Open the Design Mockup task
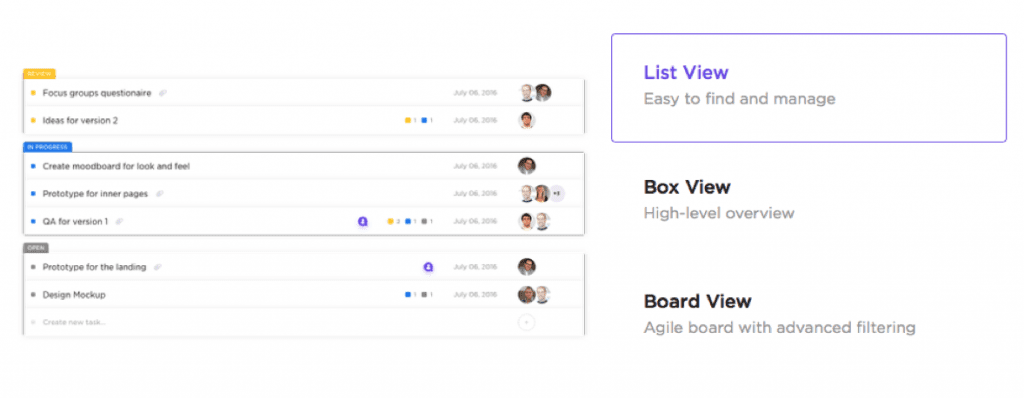 [x=74, y=295]
